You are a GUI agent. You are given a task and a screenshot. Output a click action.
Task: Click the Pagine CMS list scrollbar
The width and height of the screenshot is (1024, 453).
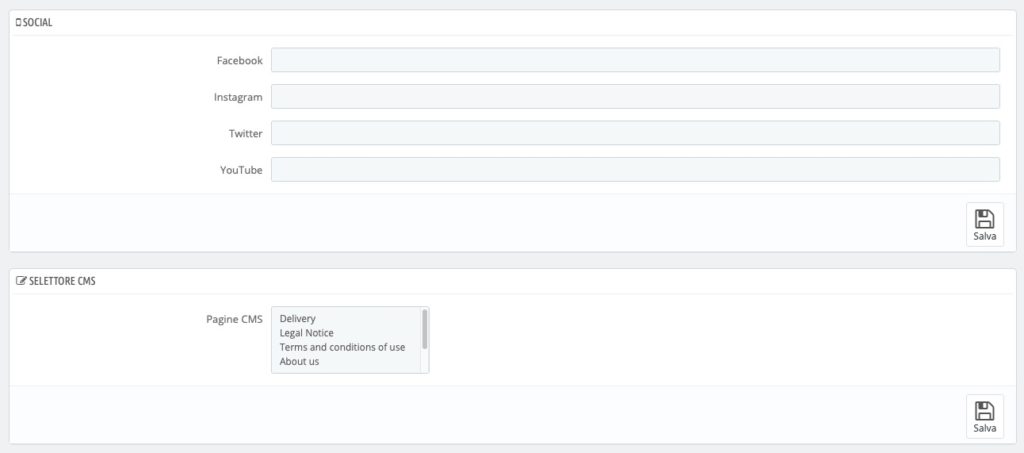click(425, 329)
